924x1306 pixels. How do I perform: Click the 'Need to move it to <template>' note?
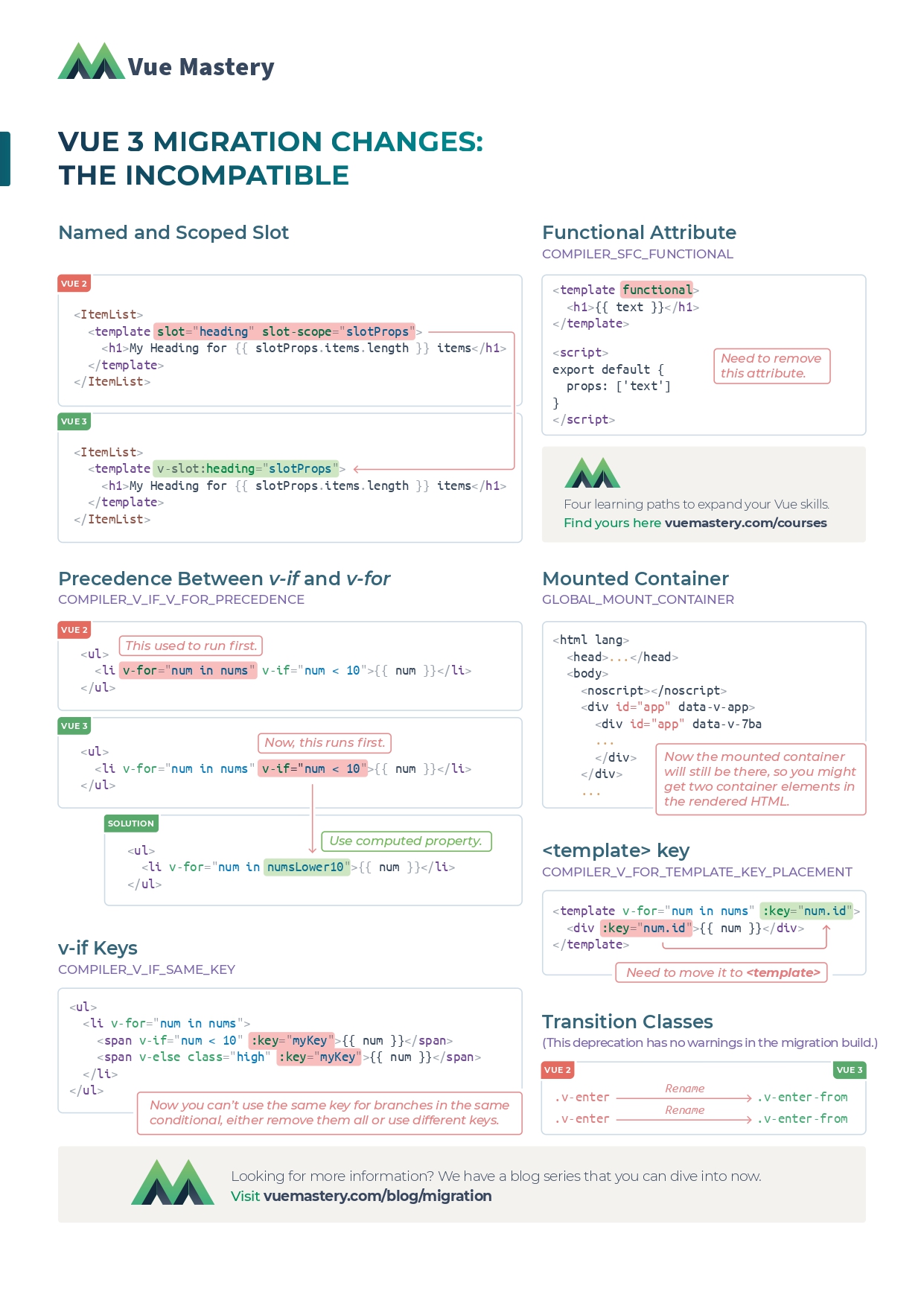click(721, 972)
